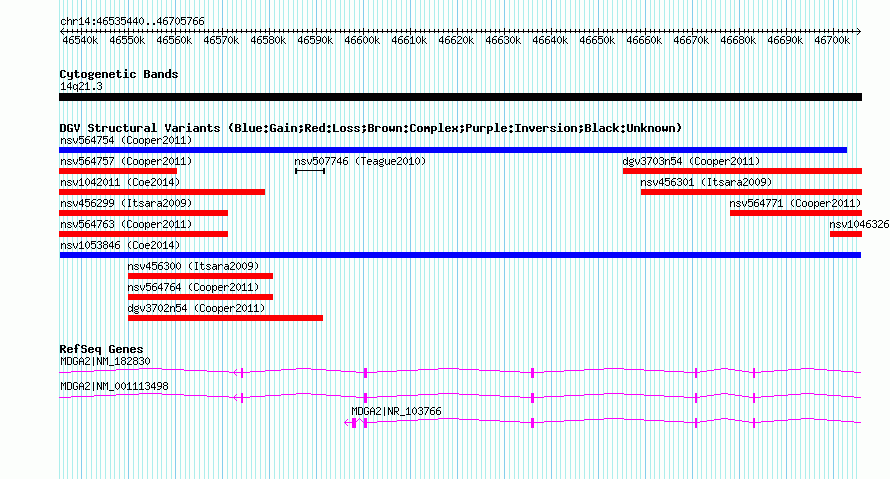Click the black nsv507746 interval marker
Viewport: 890px width, 479px height.
(310, 171)
